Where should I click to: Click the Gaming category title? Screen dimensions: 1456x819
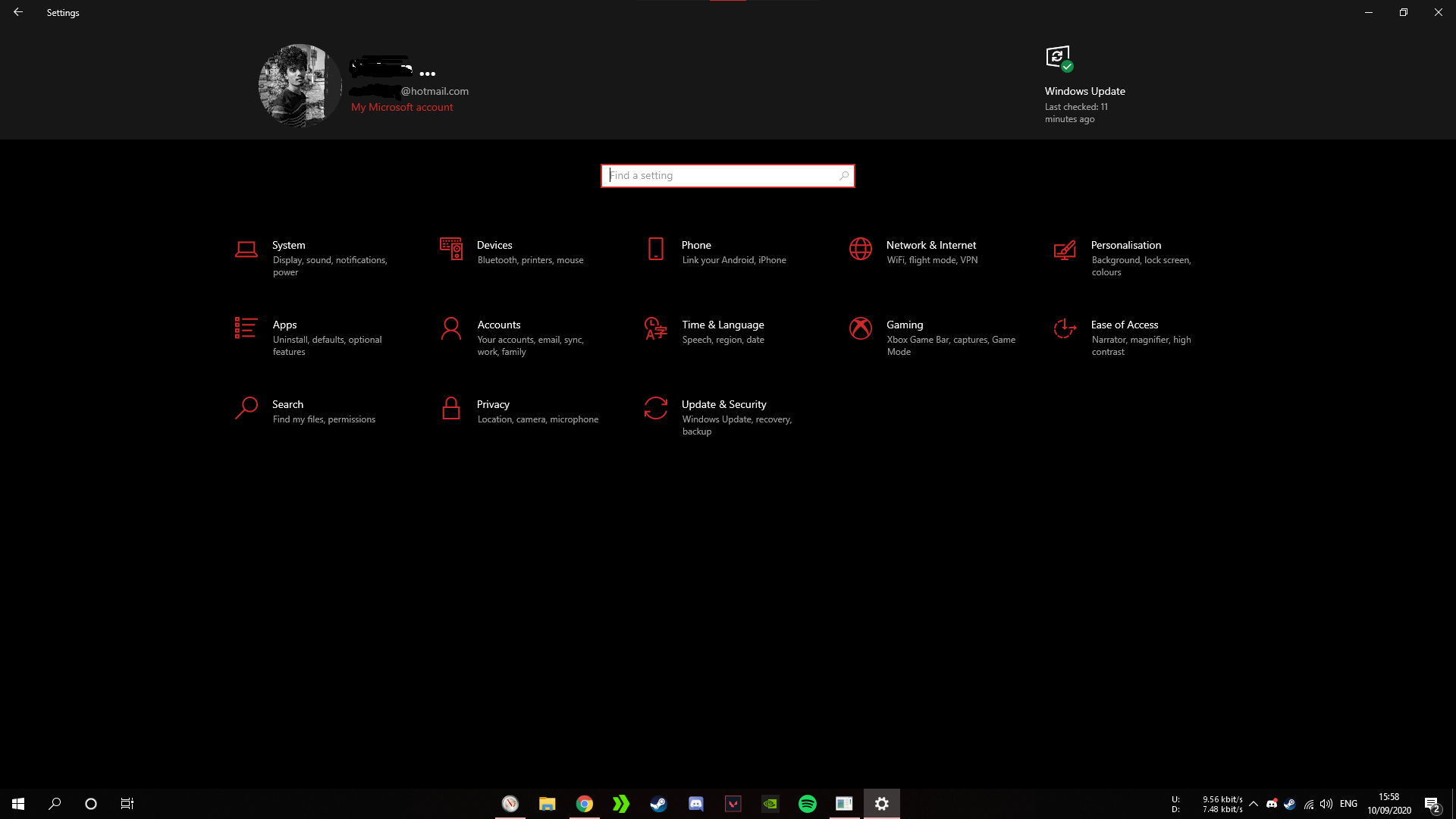coord(905,325)
